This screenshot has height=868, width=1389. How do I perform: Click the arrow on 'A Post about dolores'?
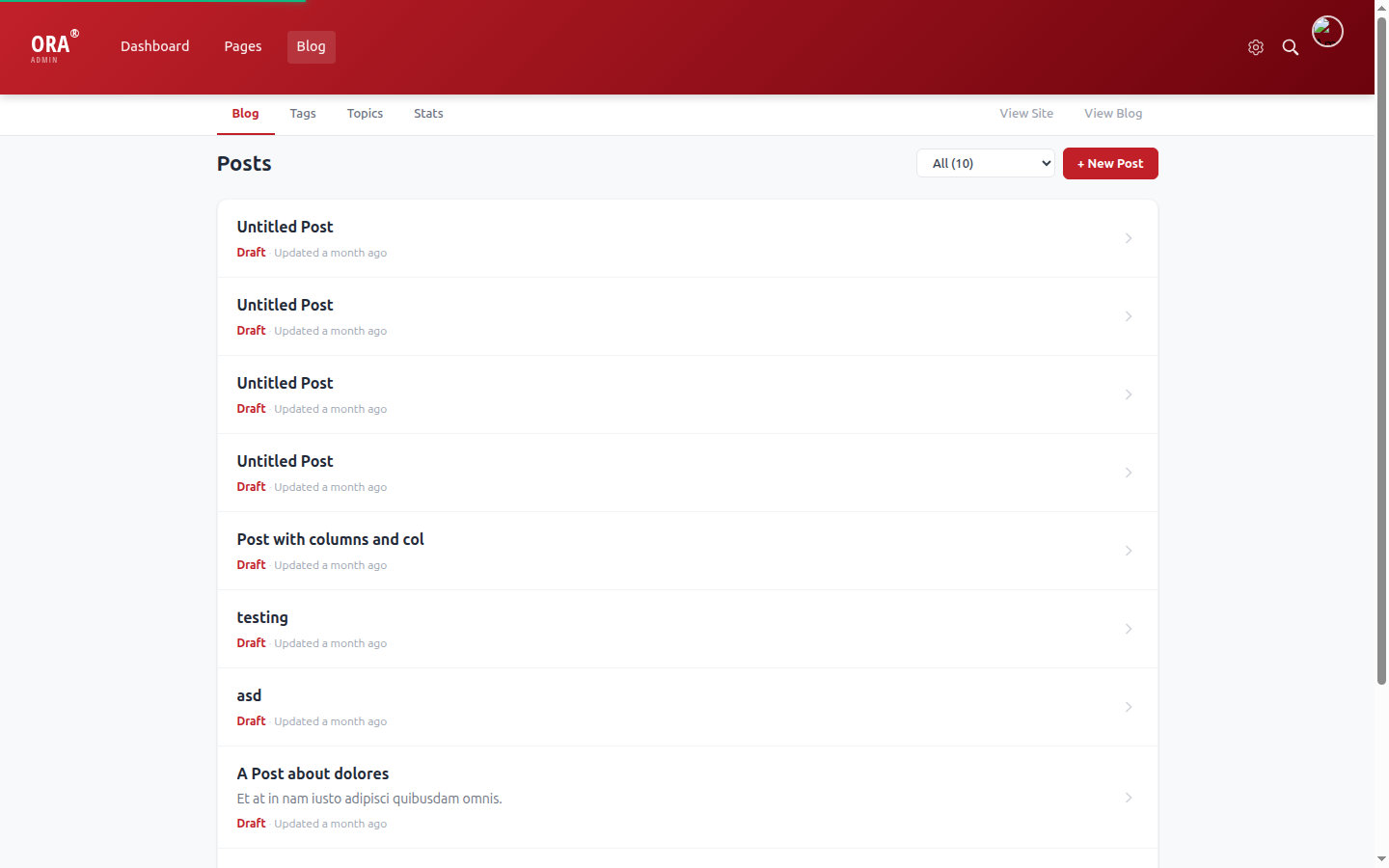(x=1129, y=798)
